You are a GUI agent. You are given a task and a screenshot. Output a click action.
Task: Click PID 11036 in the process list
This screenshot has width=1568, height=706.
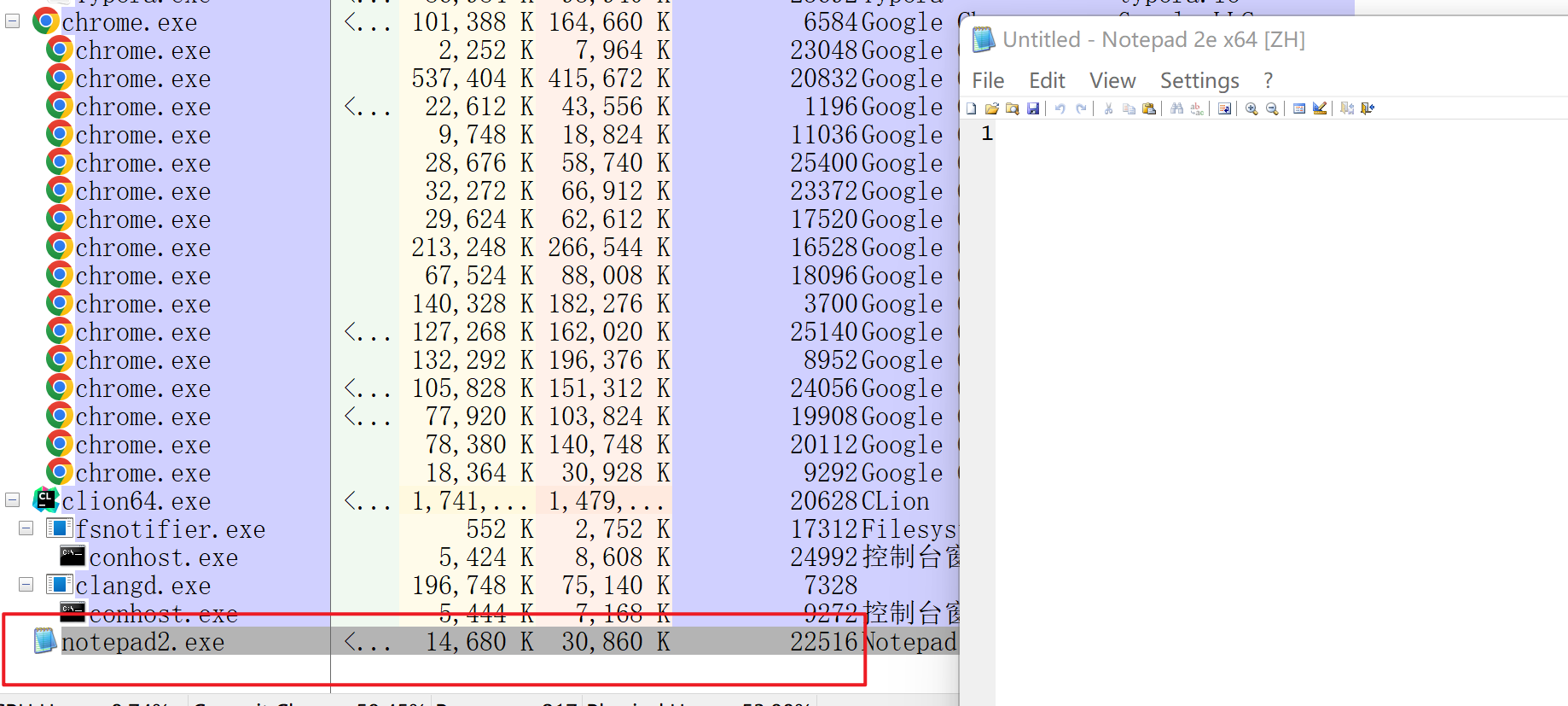pos(825,135)
